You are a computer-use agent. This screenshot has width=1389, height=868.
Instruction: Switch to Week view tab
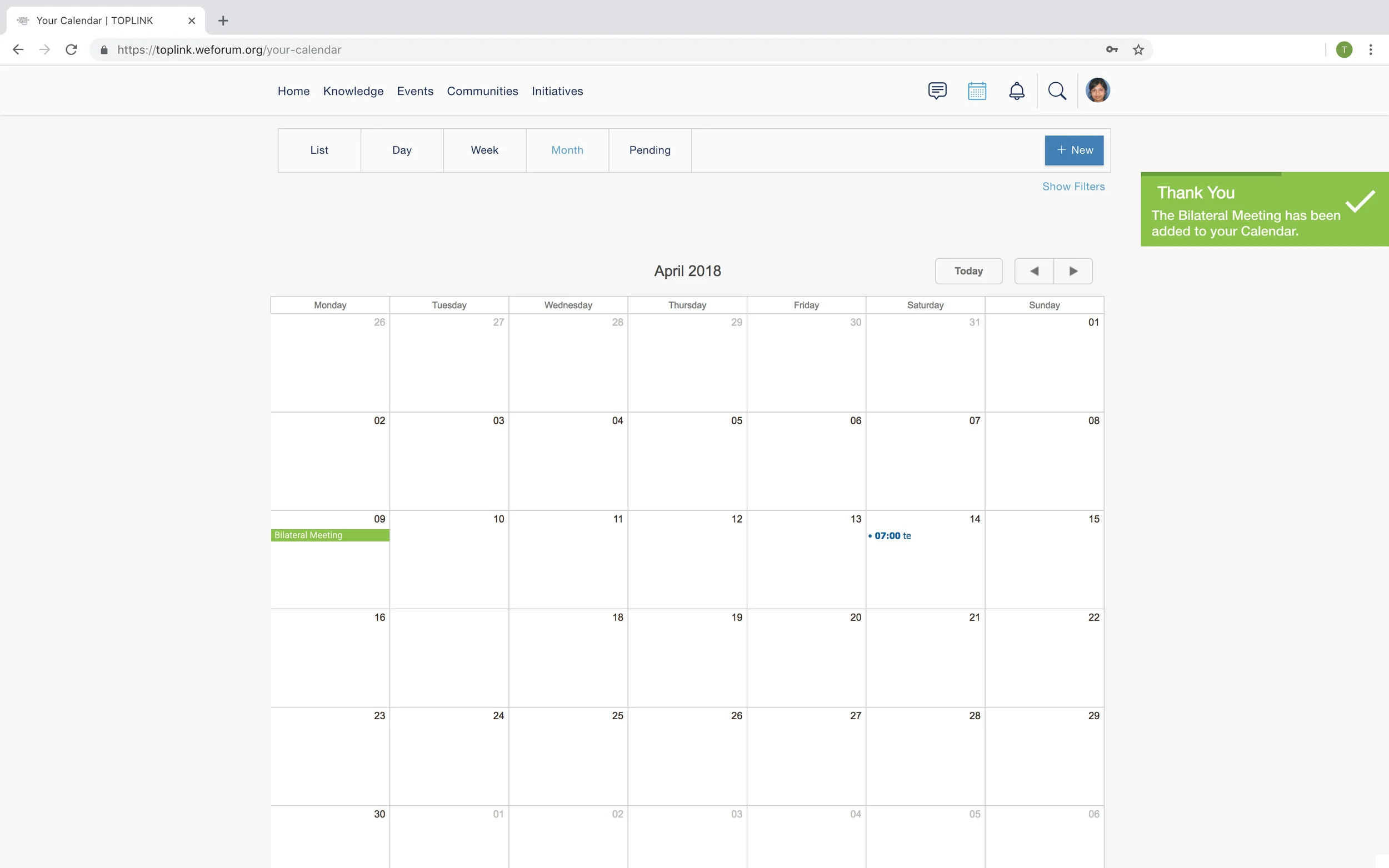coord(484,150)
